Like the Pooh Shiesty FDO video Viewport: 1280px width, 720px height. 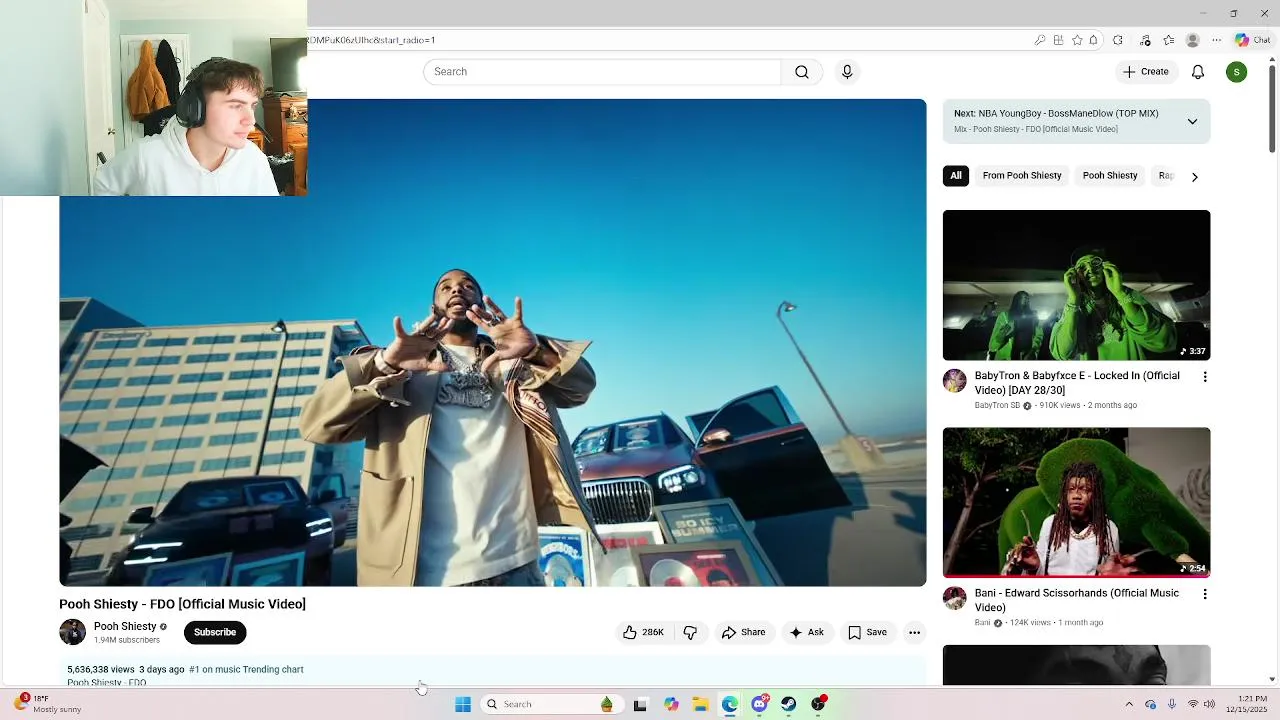(643, 632)
